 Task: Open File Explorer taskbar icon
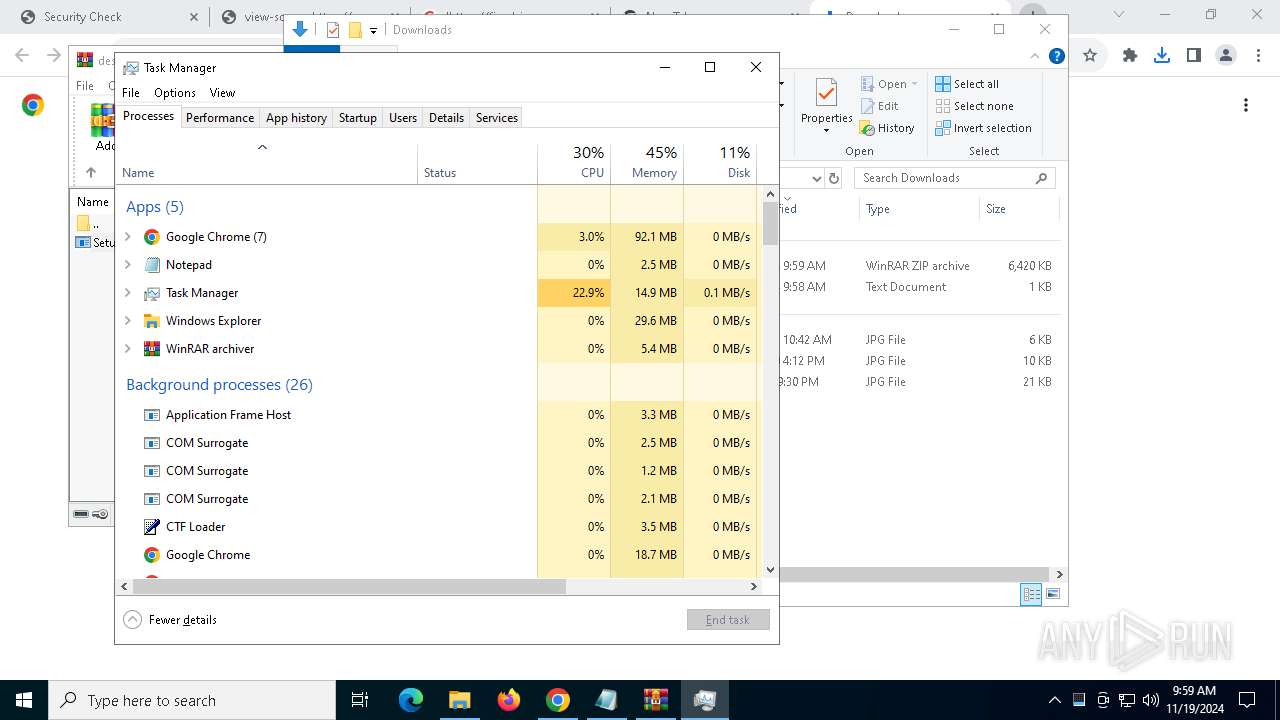[459, 700]
